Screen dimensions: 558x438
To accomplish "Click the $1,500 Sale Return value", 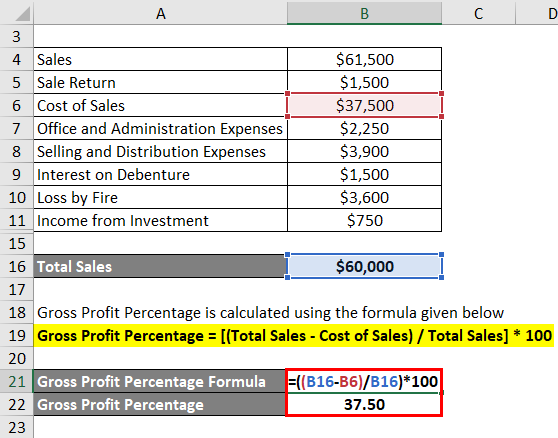I will [x=364, y=83].
